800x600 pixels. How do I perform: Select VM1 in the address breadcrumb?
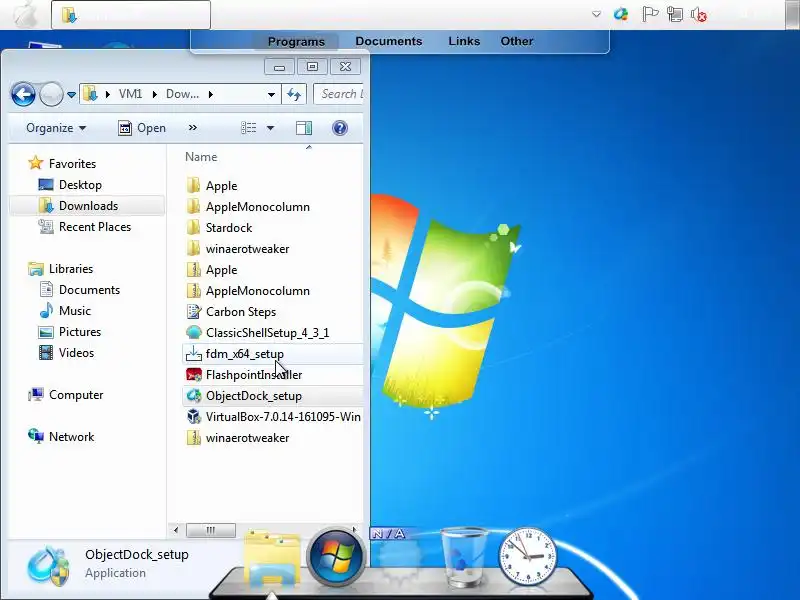pyautogui.click(x=130, y=94)
